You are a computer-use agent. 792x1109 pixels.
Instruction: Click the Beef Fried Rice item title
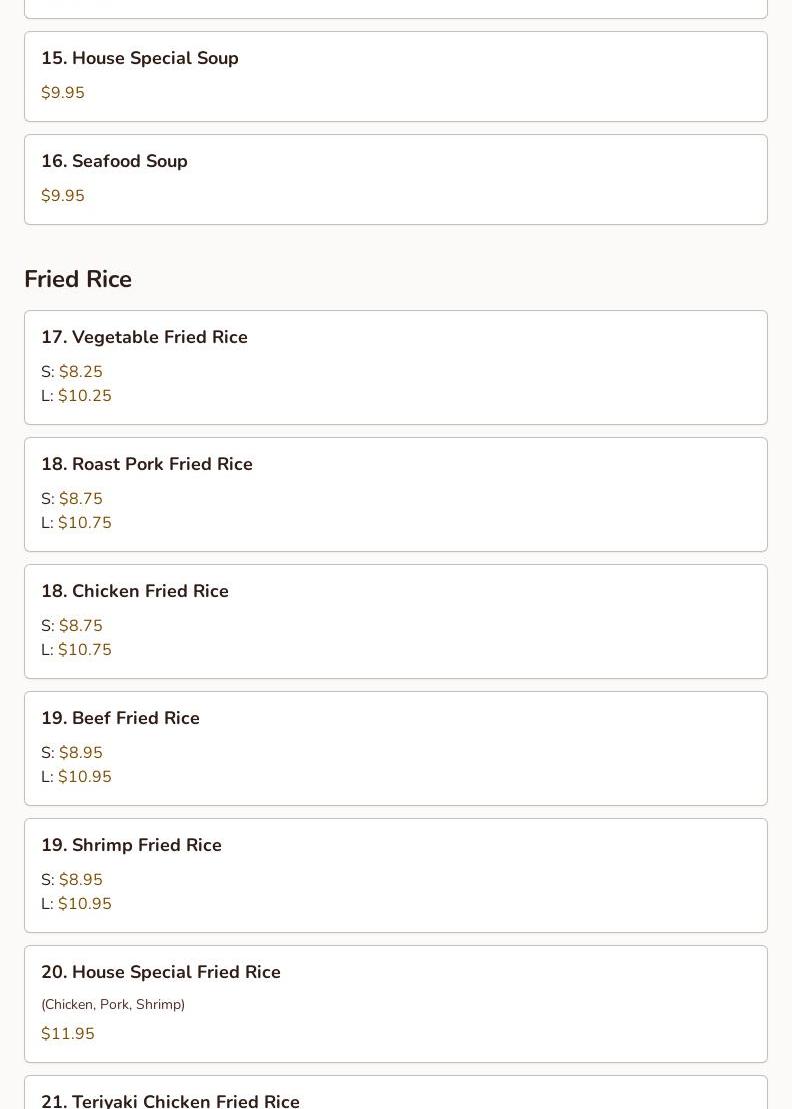[120, 718]
